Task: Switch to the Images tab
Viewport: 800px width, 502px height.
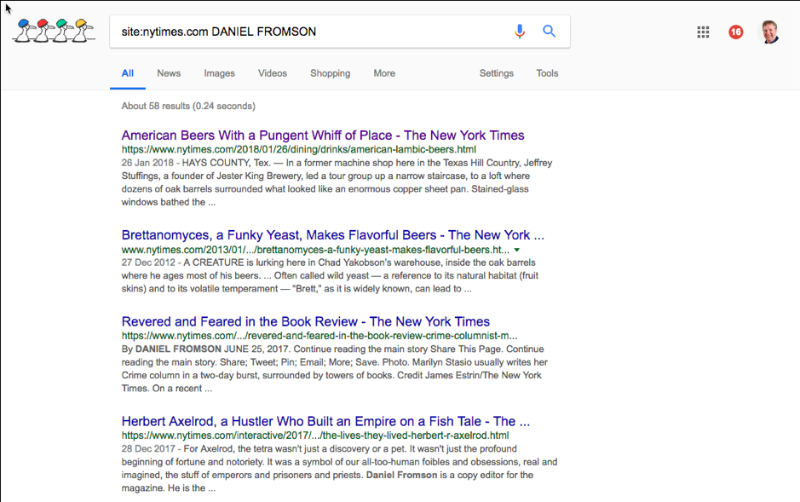Action: click(x=219, y=73)
